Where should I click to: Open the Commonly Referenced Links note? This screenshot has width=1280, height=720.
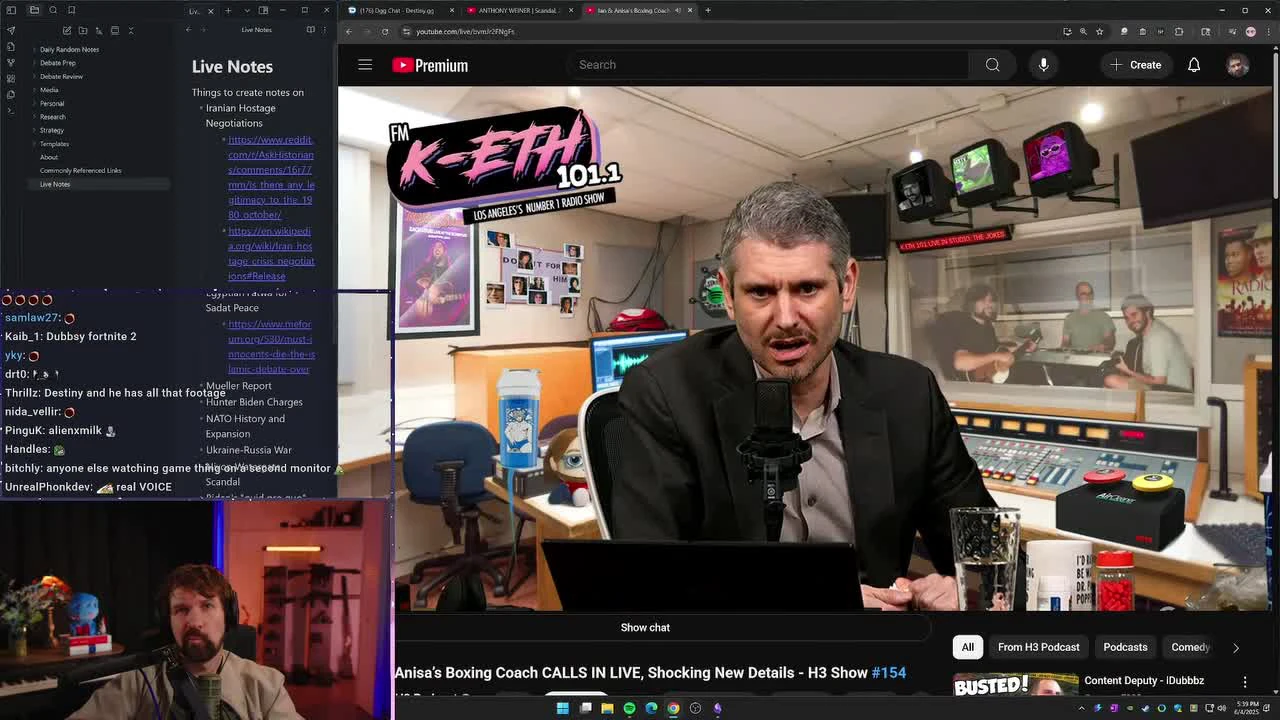[80, 171]
